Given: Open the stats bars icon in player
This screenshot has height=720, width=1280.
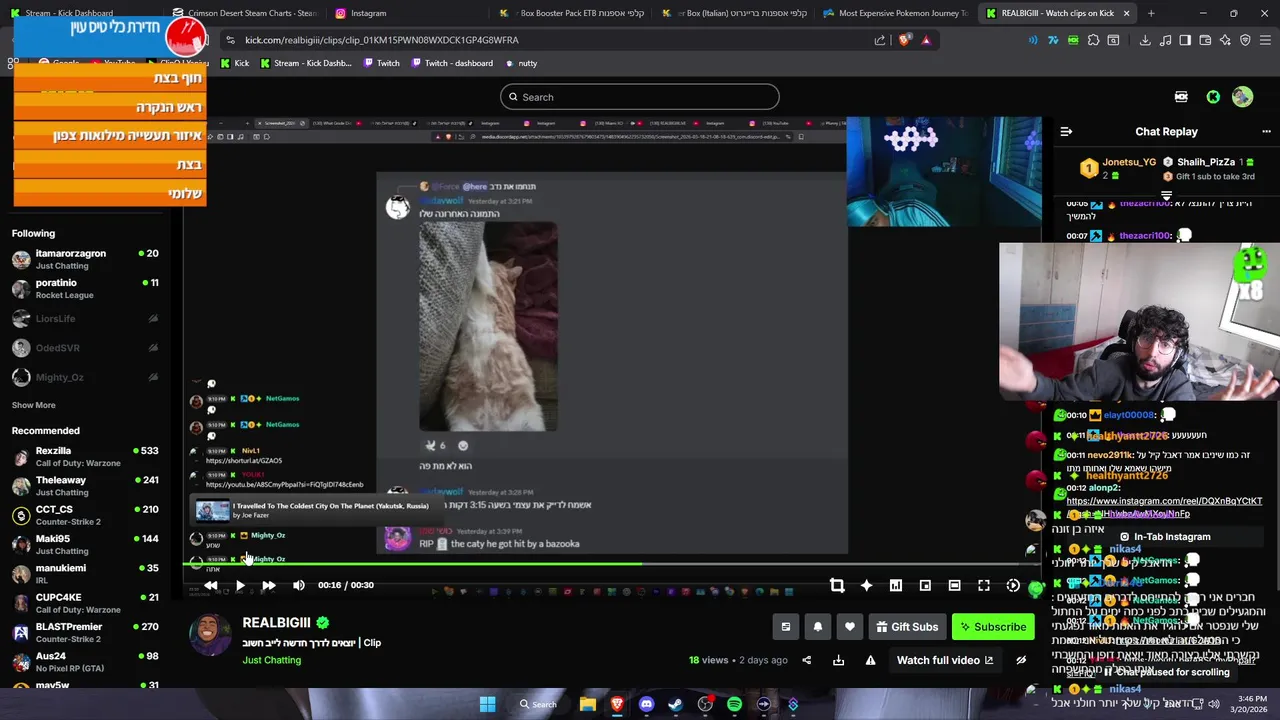Looking at the screenshot, I should point(896,585).
